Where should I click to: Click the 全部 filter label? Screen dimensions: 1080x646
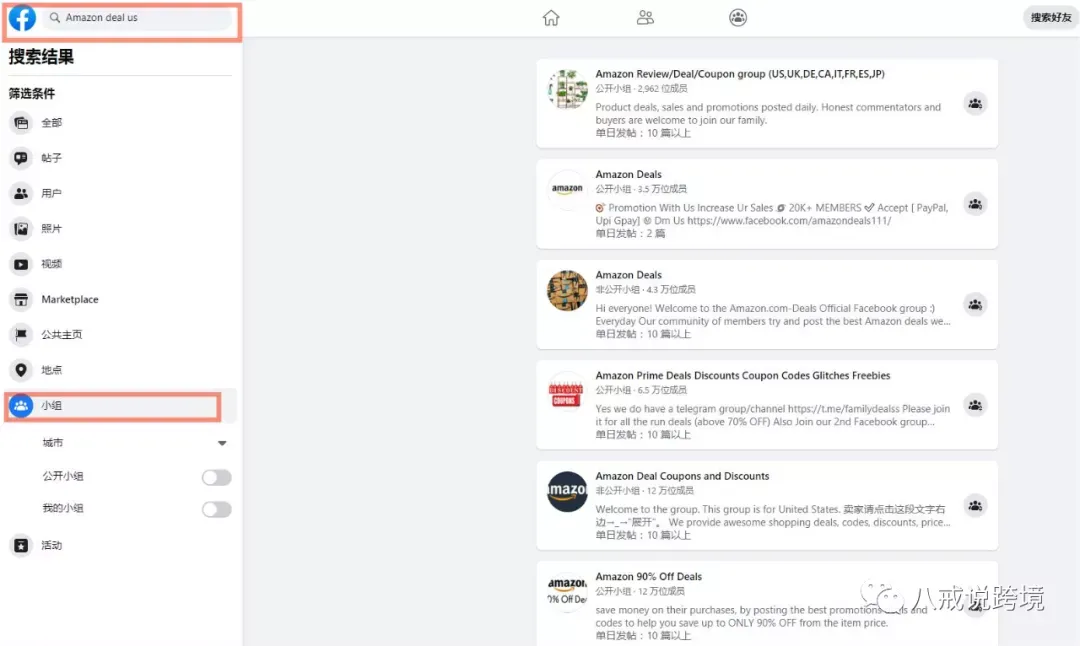[x=52, y=123]
